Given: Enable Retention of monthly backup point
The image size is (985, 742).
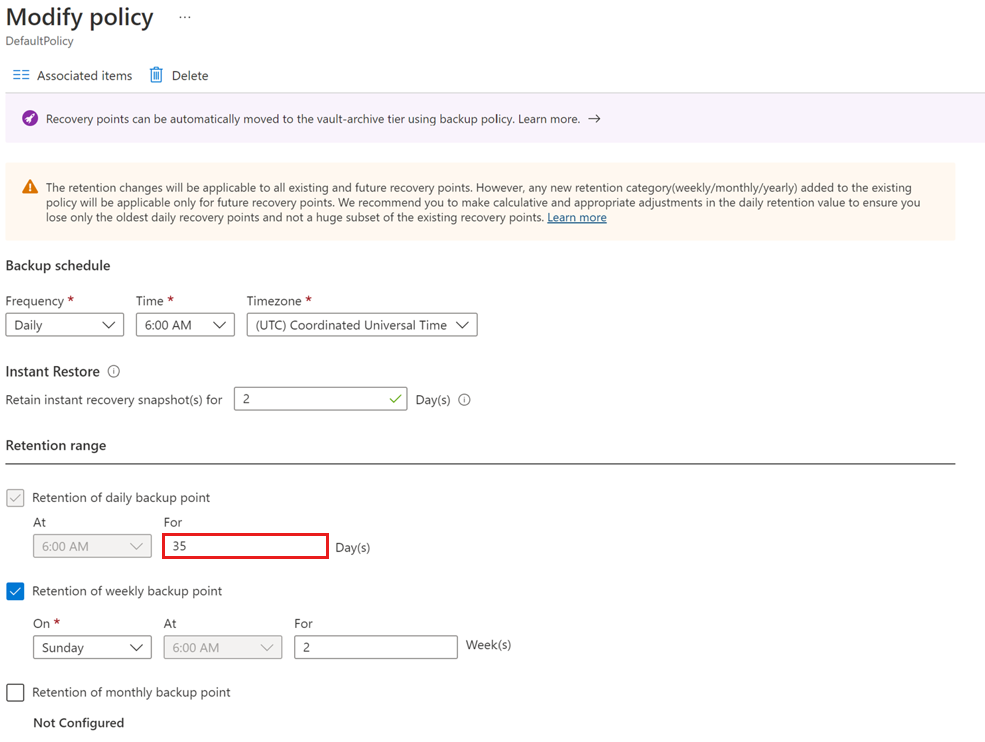Looking at the screenshot, I should point(15,693).
